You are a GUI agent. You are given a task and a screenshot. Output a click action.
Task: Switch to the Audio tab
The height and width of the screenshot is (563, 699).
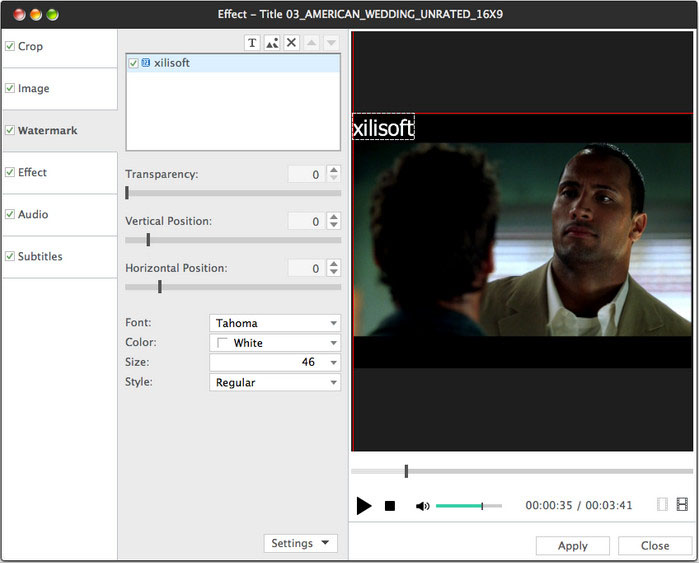(60, 215)
